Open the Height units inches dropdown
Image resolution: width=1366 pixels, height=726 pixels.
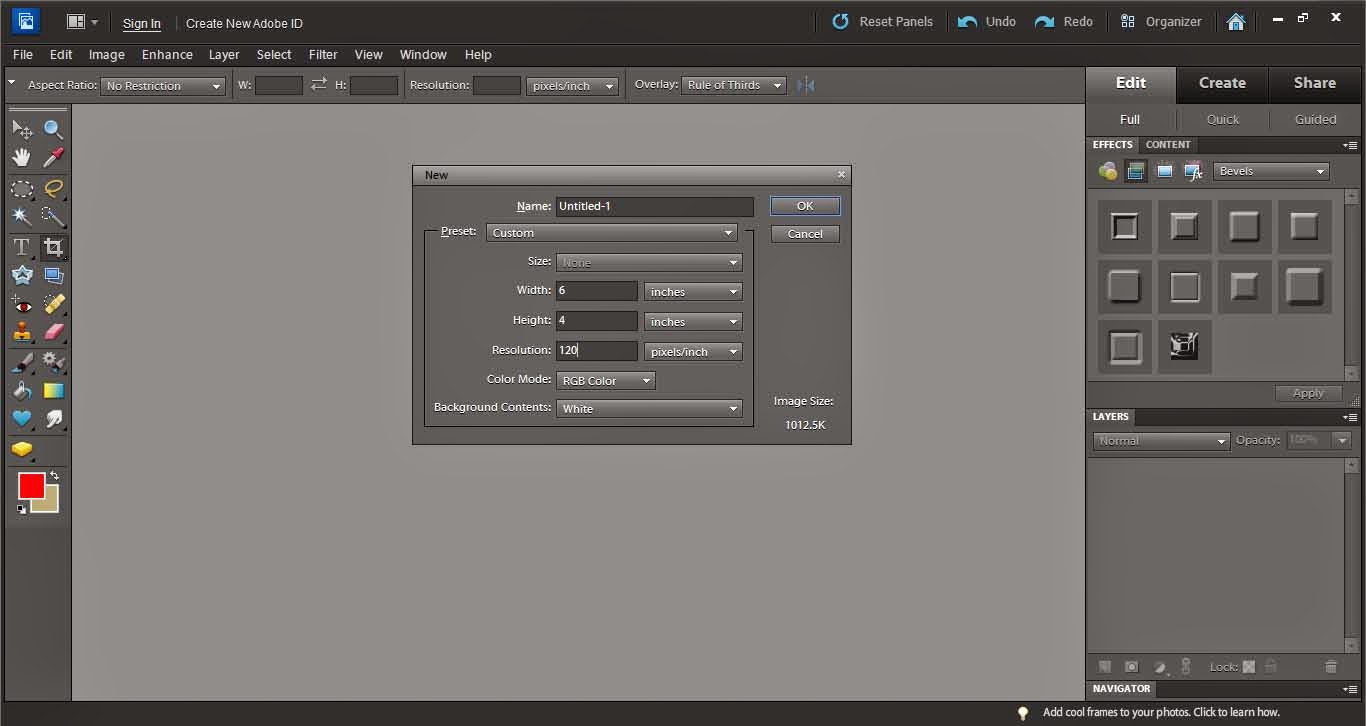693,322
